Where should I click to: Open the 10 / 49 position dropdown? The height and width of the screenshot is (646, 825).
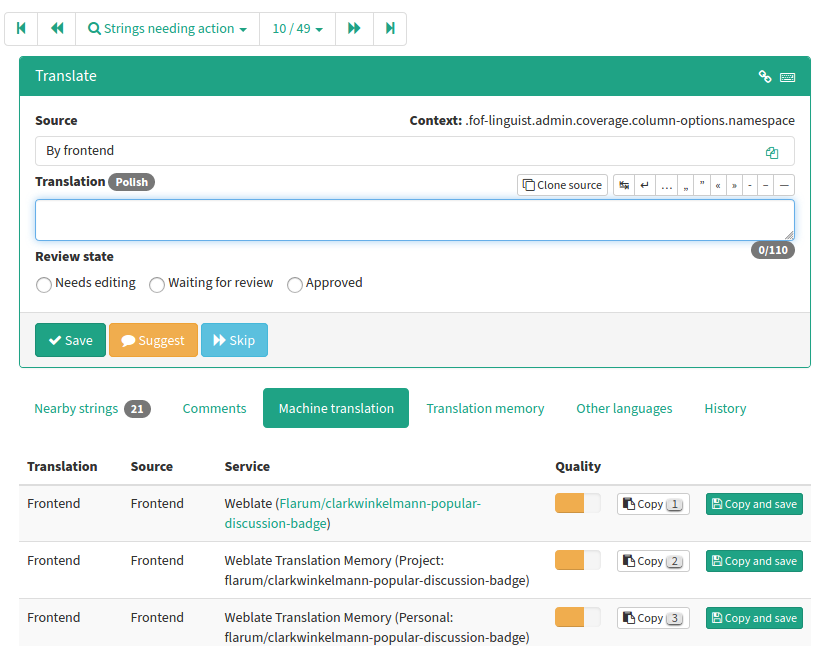click(x=297, y=28)
